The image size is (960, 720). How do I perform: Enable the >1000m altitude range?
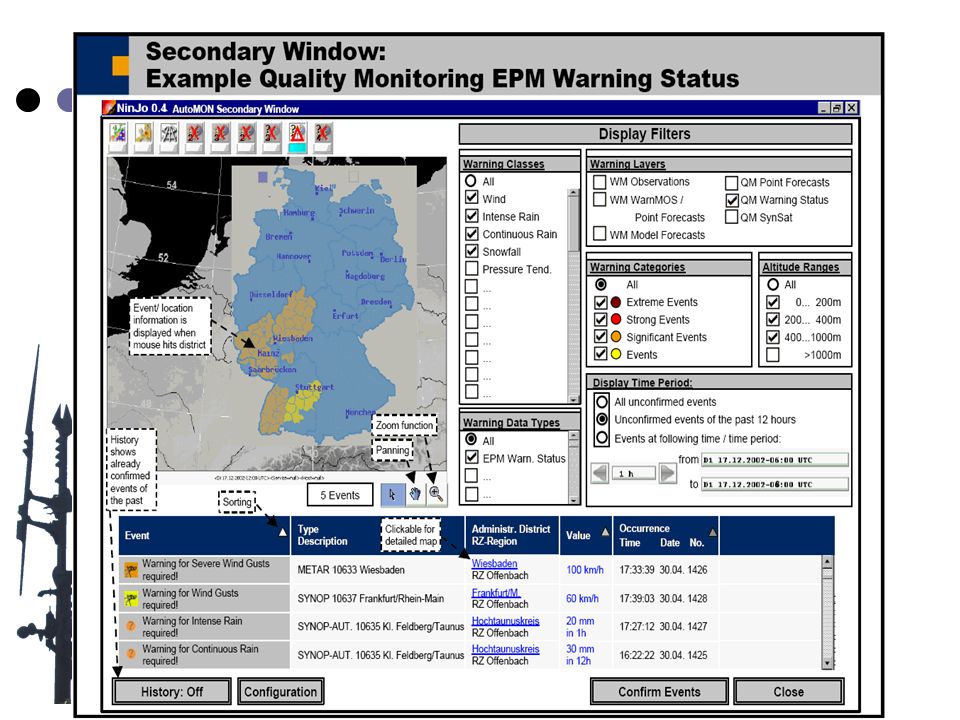pyautogui.click(x=773, y=354)
